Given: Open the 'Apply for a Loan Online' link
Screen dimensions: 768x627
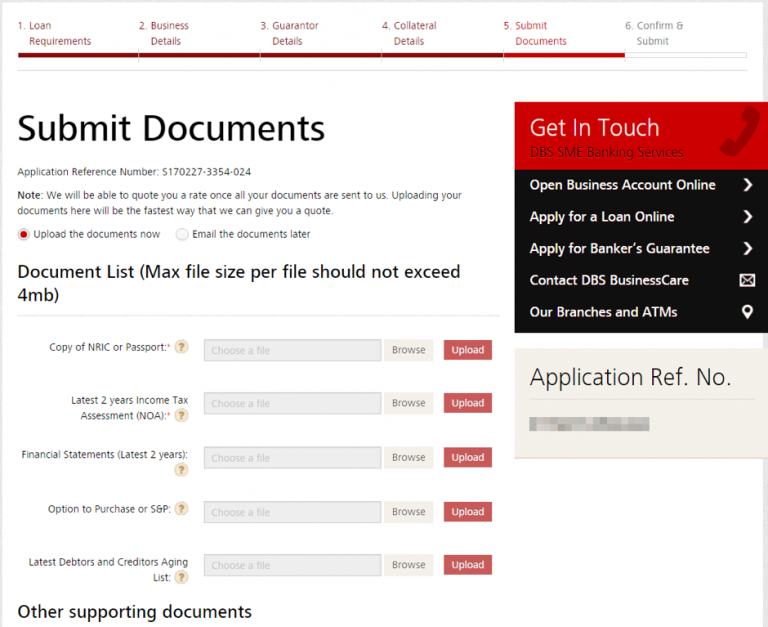Looking at the screenshot, I should 601,217.
